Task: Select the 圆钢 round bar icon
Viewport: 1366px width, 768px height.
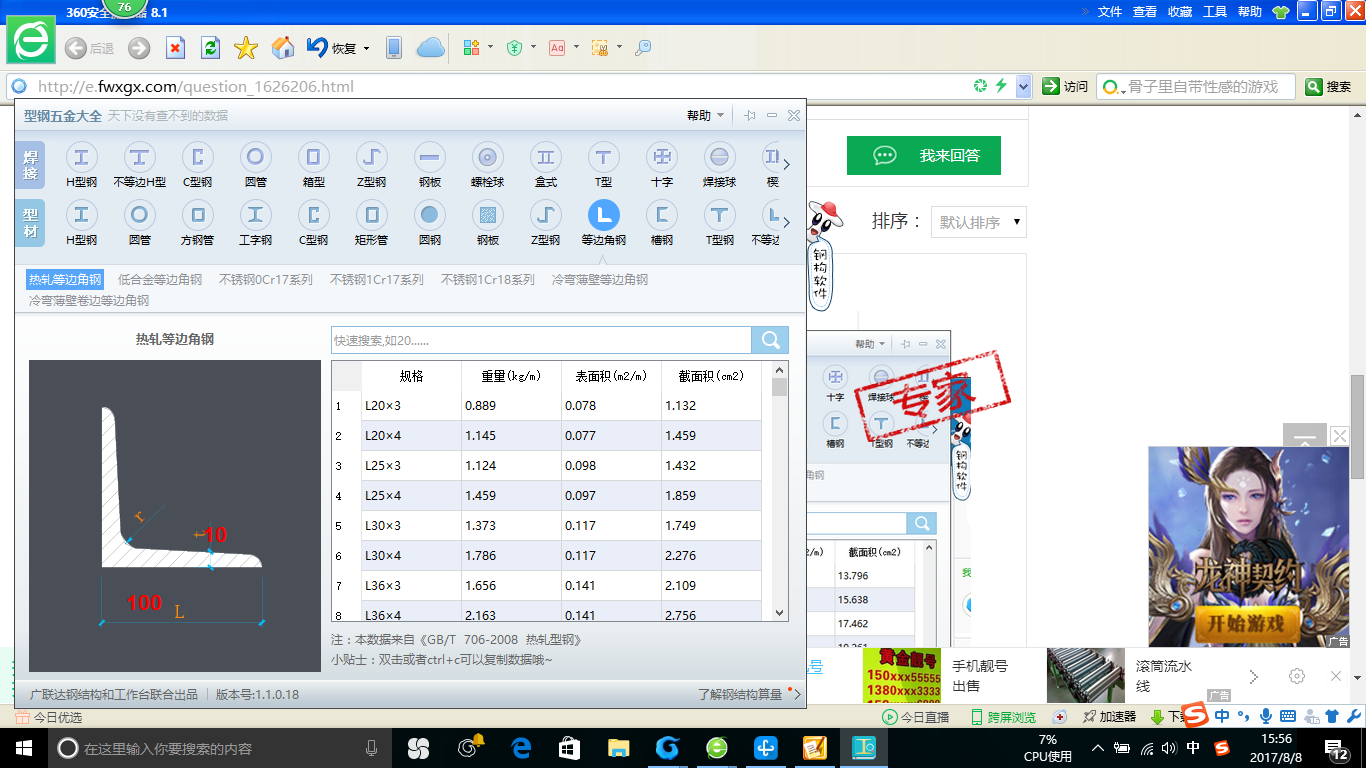Action: 430,215
